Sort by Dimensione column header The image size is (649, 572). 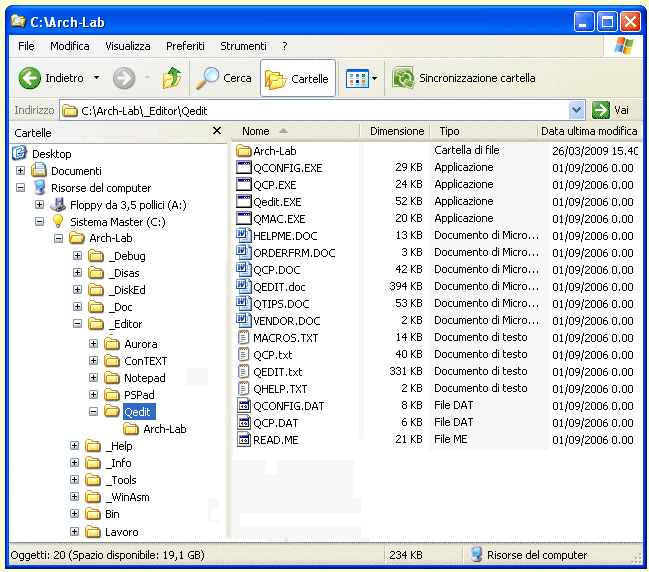point(397,131)
